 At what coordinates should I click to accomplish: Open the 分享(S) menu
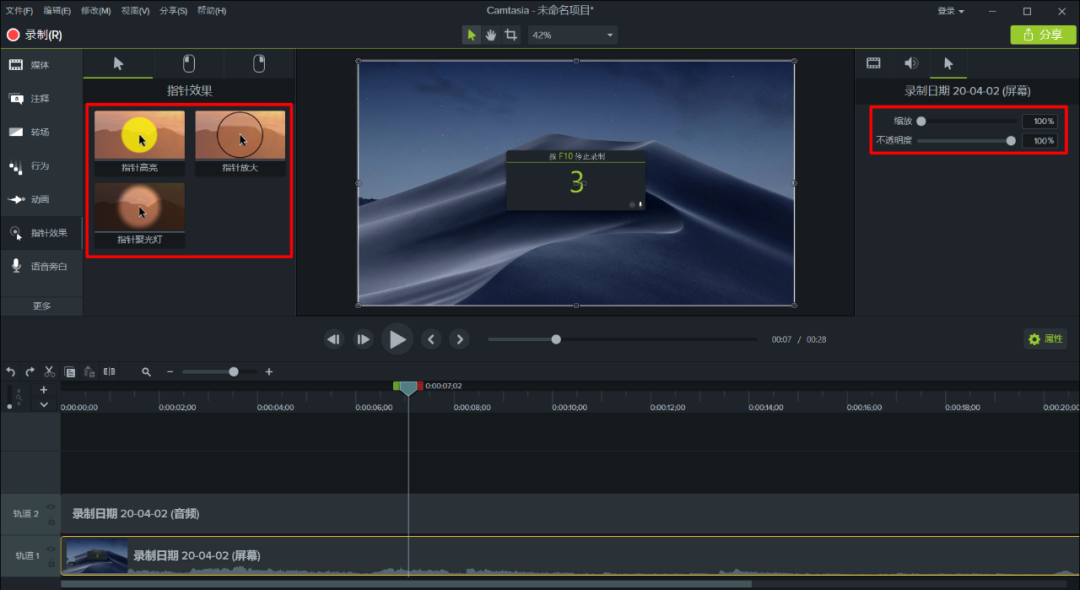173,11
